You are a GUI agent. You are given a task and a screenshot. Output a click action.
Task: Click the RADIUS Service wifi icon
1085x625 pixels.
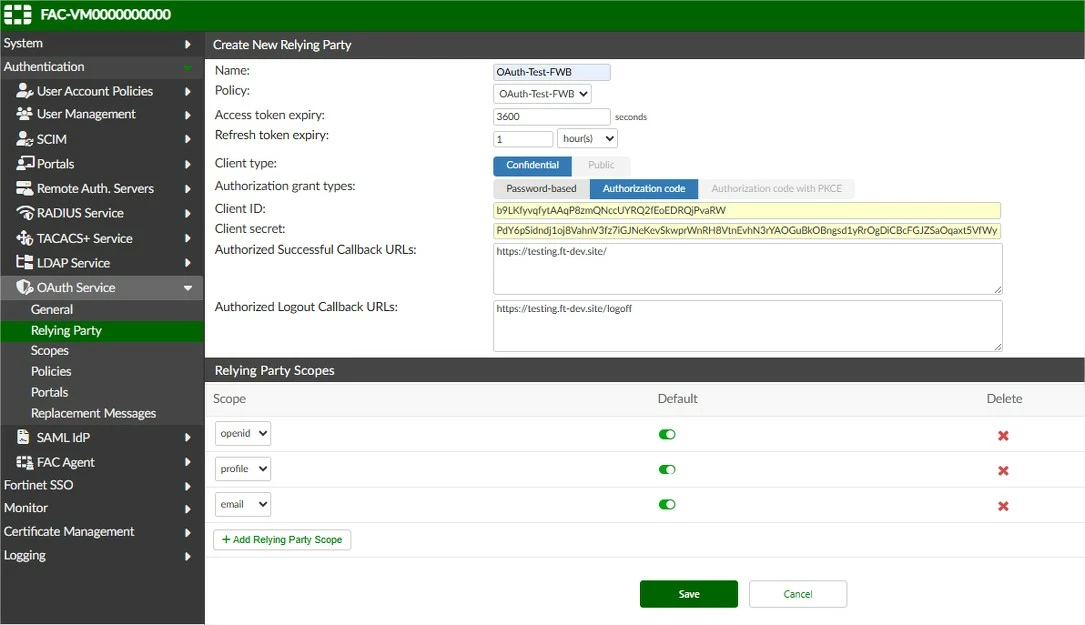25,213
